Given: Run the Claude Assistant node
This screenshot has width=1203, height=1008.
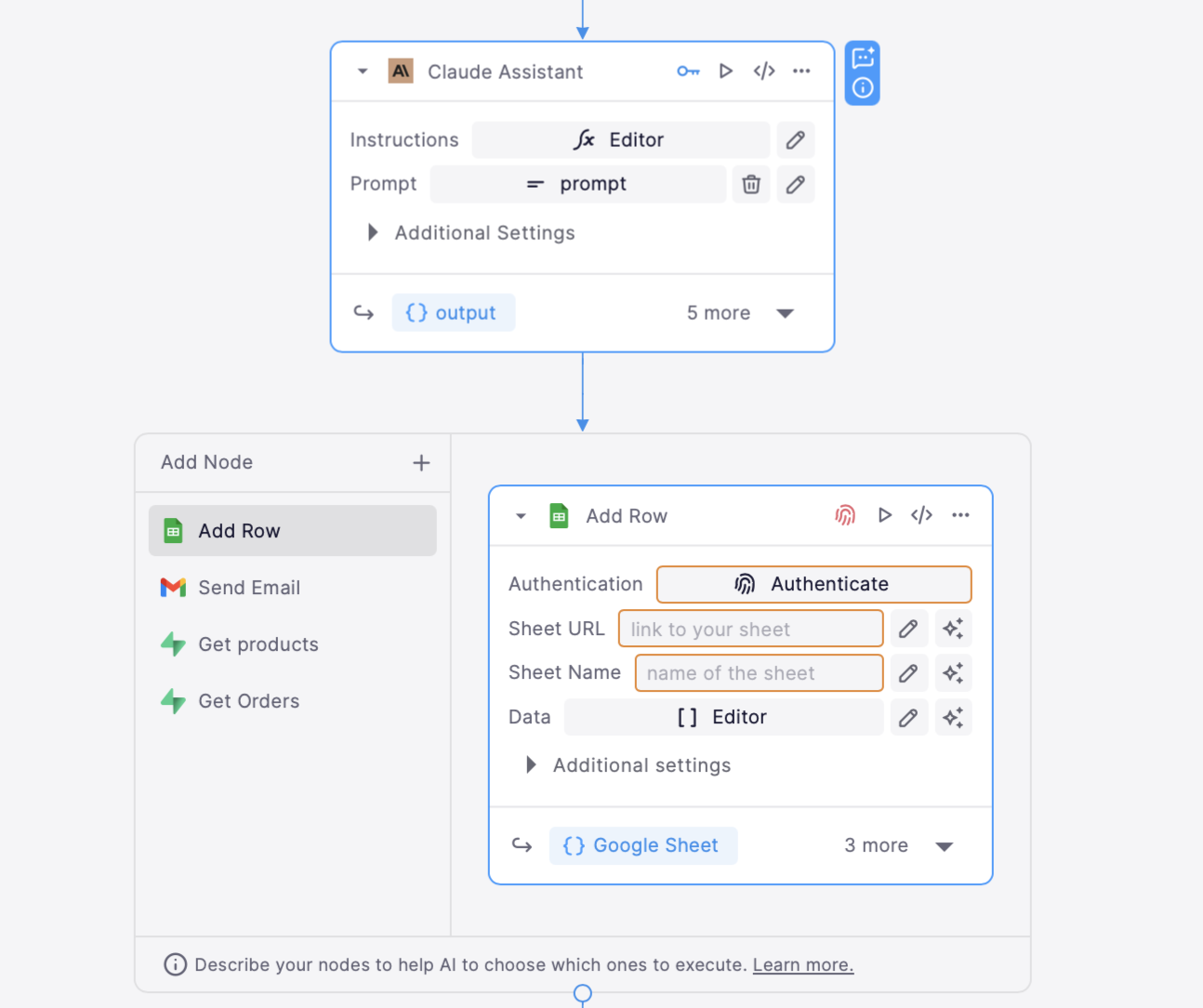Looking at the screenshot, I should (x=726, y=72).
